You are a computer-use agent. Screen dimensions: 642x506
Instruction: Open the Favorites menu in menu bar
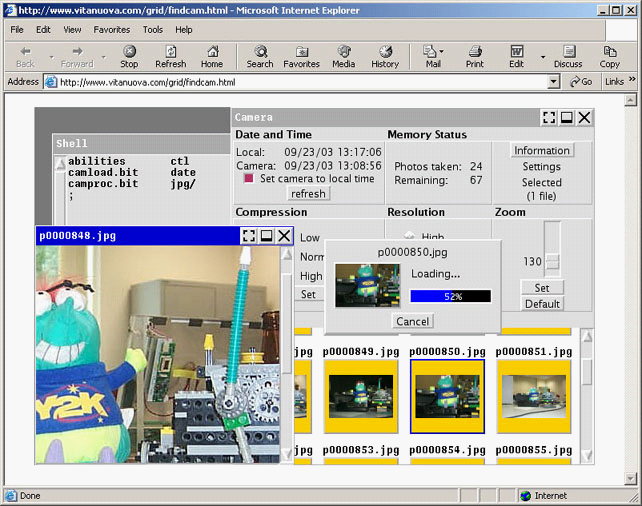pyautogui.click(x=112, y=30)
